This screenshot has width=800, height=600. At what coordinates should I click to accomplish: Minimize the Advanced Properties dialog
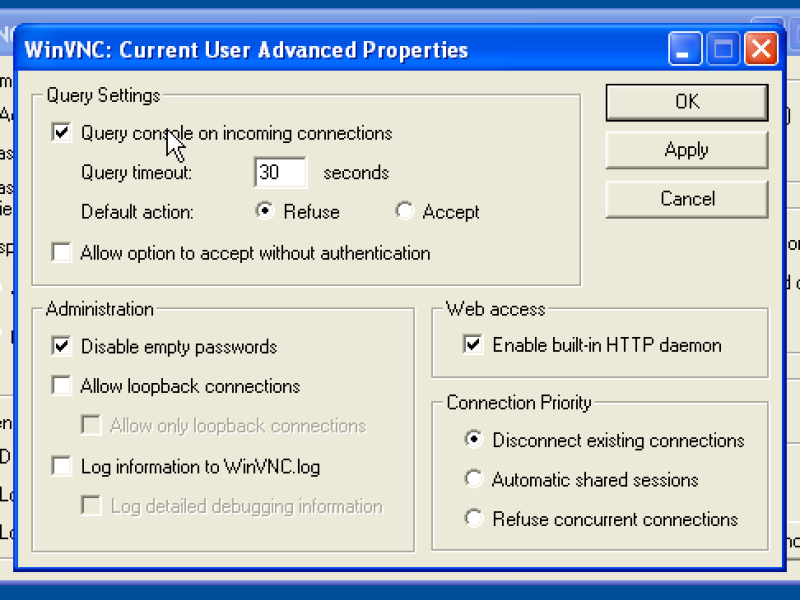[x=685, y=49]
